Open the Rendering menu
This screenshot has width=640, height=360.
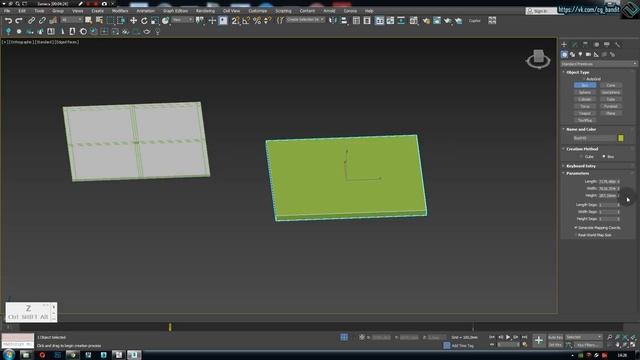click(x=205, y=11)
